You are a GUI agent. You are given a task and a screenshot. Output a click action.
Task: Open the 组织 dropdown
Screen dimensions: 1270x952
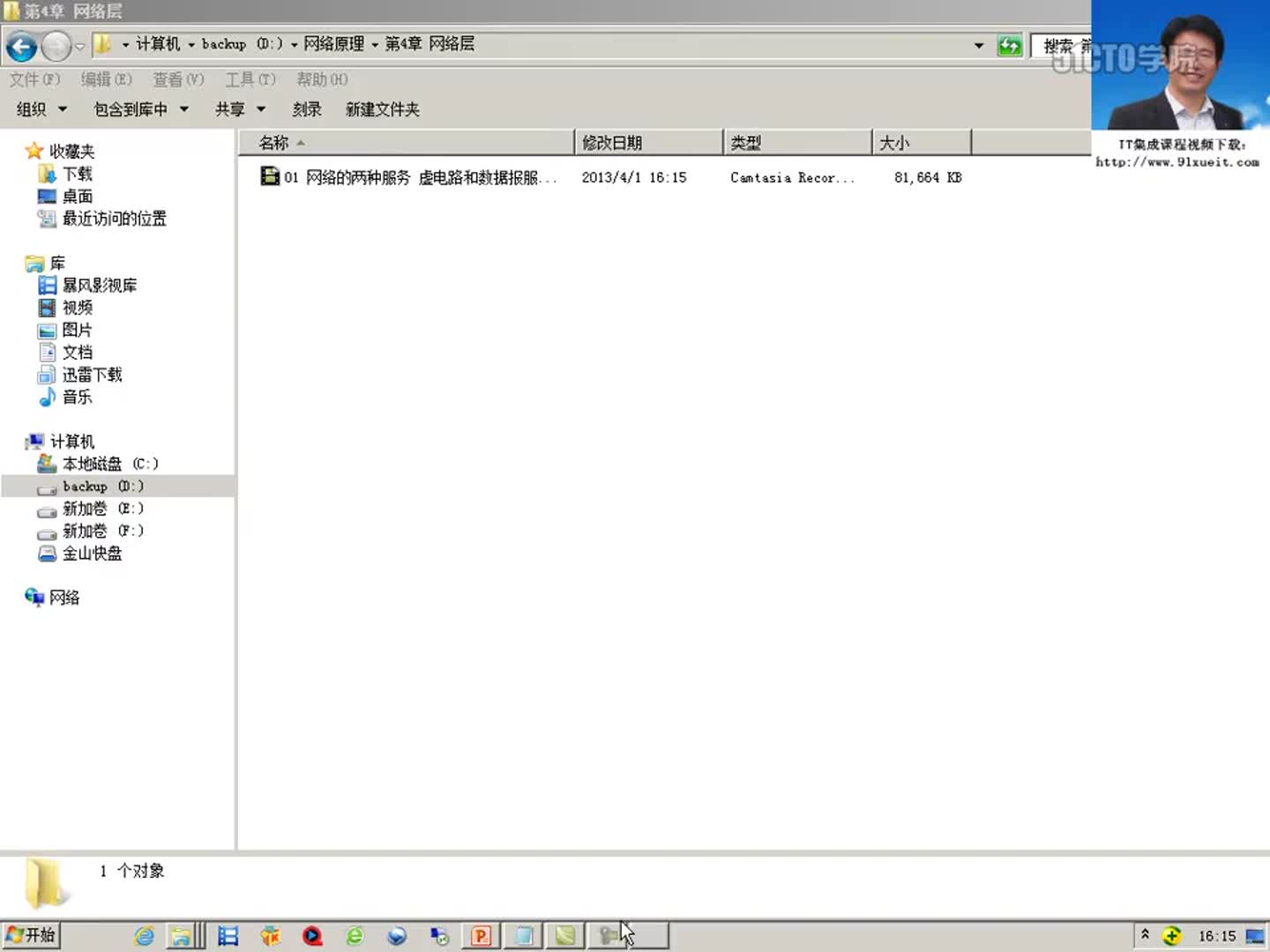(x=41, y=109)
